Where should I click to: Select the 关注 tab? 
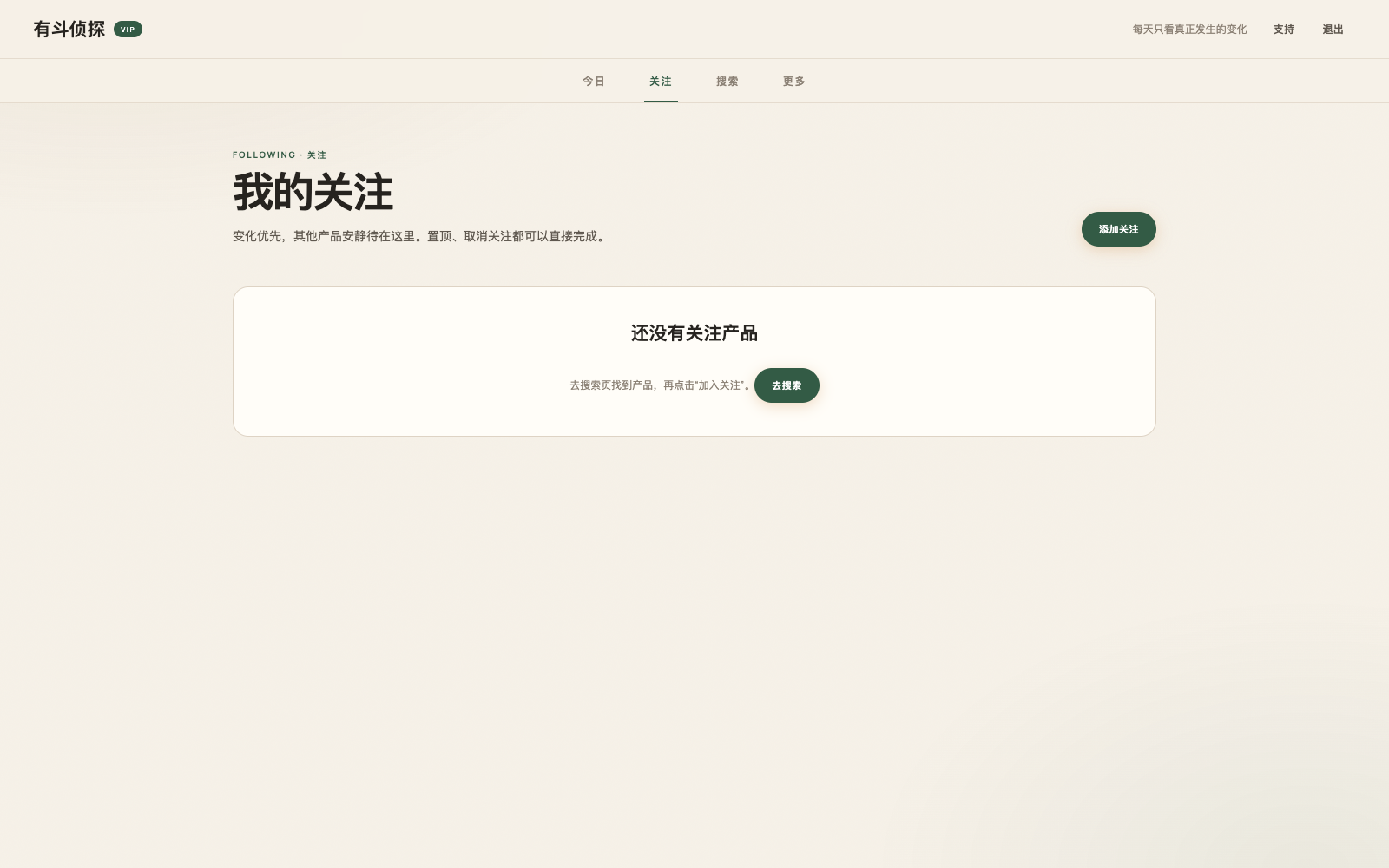pos(661,82)
